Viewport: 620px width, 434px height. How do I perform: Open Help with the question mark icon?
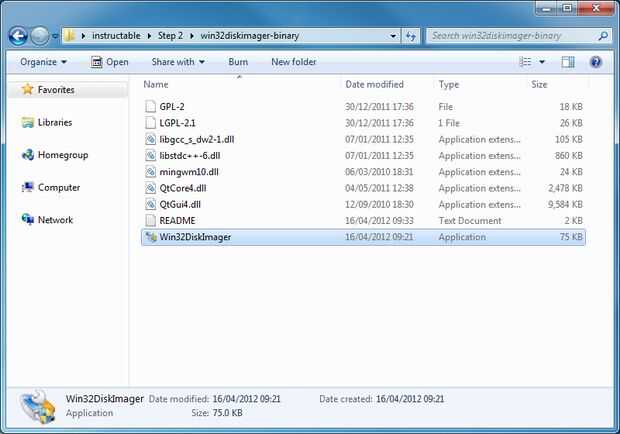point(596,62)
